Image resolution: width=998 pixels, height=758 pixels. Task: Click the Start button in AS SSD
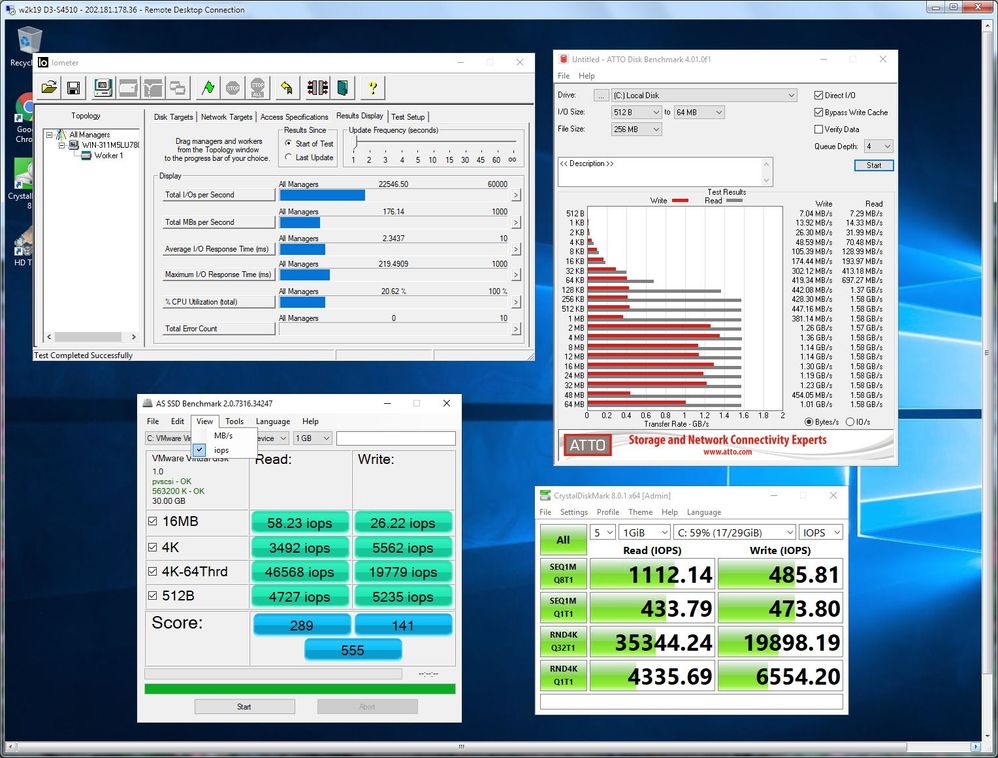click(x=244, y=706)
